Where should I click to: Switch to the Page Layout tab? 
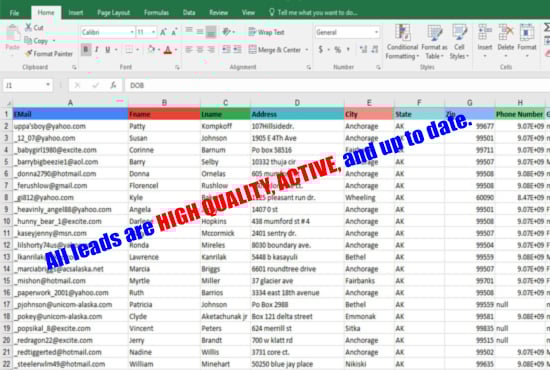[x=113, y=13]
